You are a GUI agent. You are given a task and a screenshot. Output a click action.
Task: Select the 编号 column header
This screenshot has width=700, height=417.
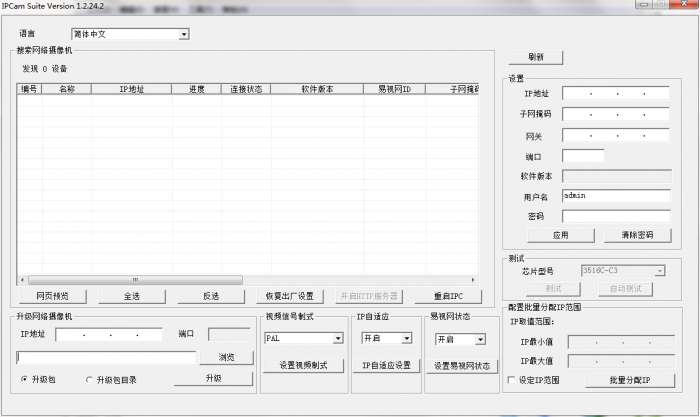pyautogui.click(x=29, y=89)
